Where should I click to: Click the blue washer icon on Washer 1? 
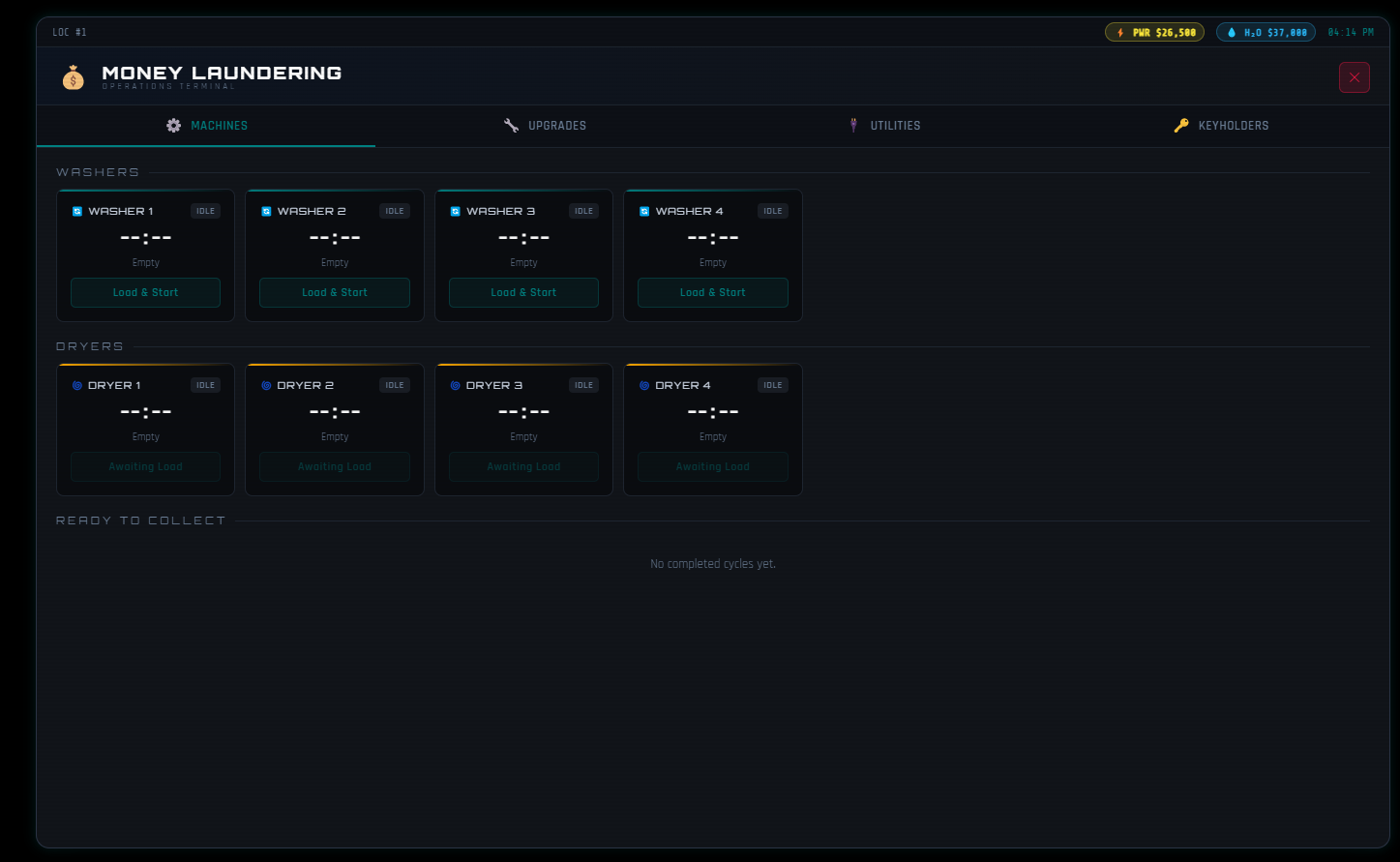tap(77, 211)
